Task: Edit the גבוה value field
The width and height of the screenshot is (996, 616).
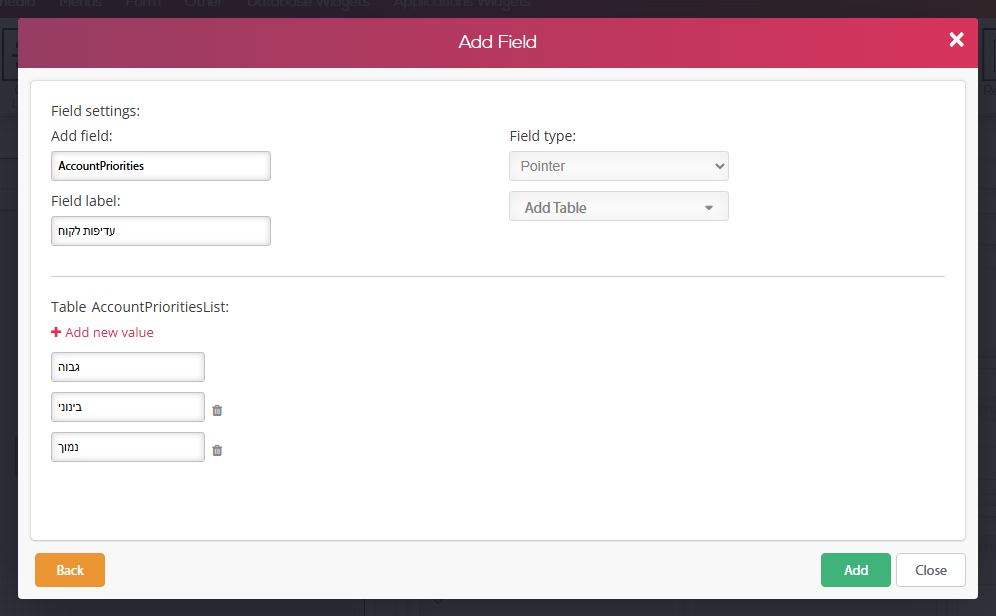Action: coord(128,367)
